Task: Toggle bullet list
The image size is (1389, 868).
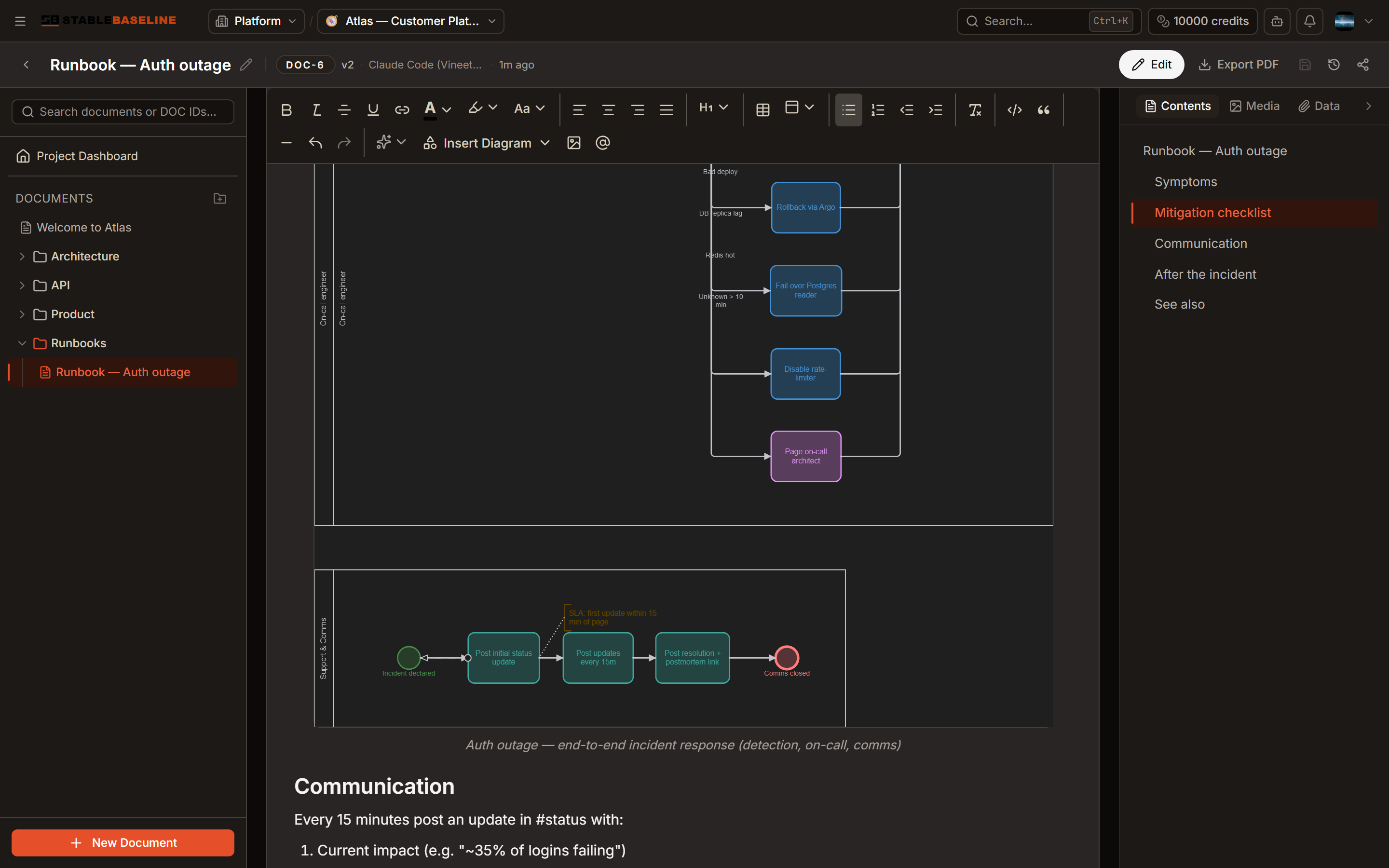Action: (848, 109)
